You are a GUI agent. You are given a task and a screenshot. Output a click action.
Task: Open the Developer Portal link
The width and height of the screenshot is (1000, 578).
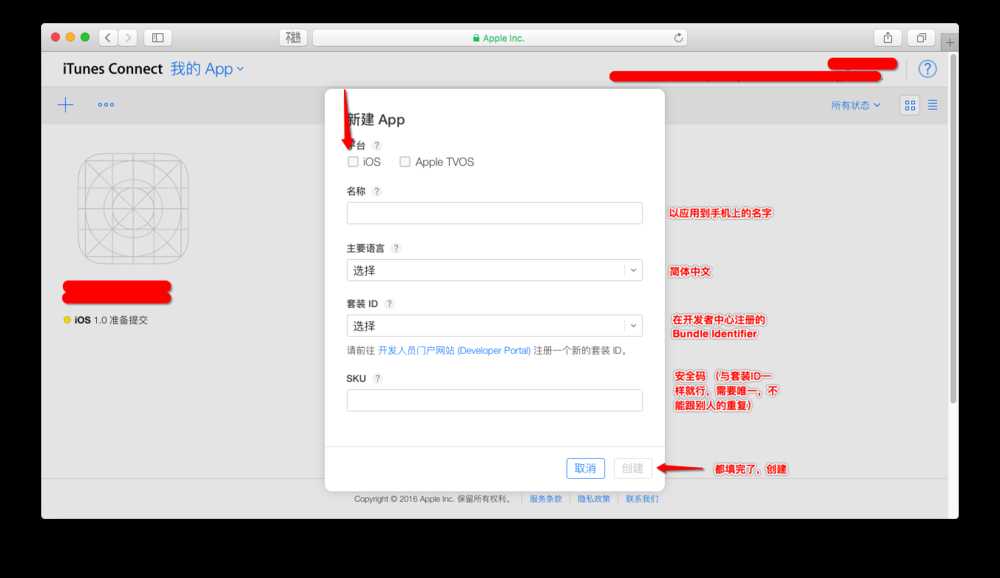[454, 350]
